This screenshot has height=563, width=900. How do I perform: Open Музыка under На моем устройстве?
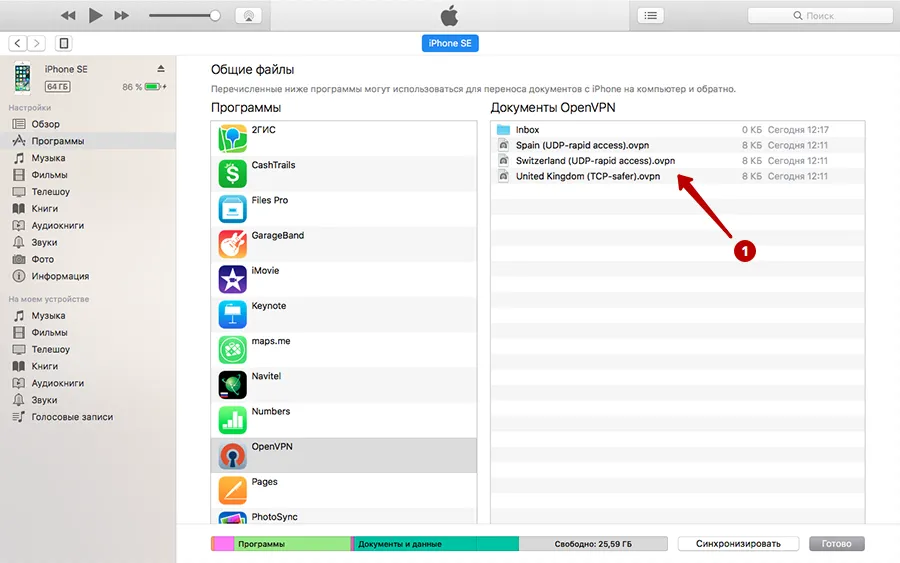click(88, 316)
